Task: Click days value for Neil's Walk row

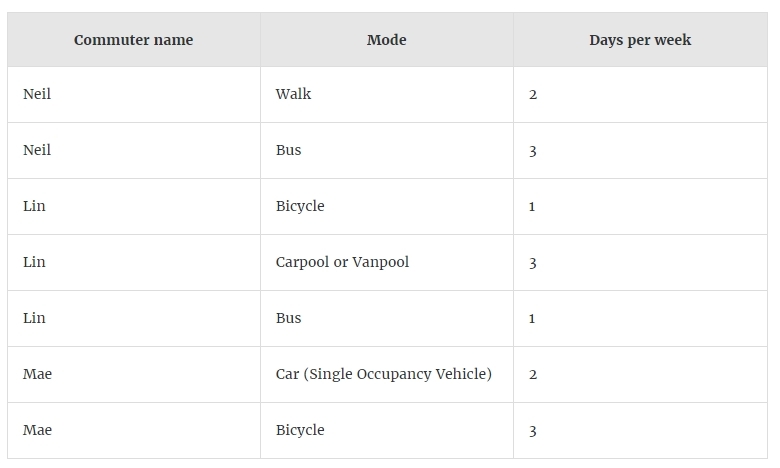Action: [640, 94]
